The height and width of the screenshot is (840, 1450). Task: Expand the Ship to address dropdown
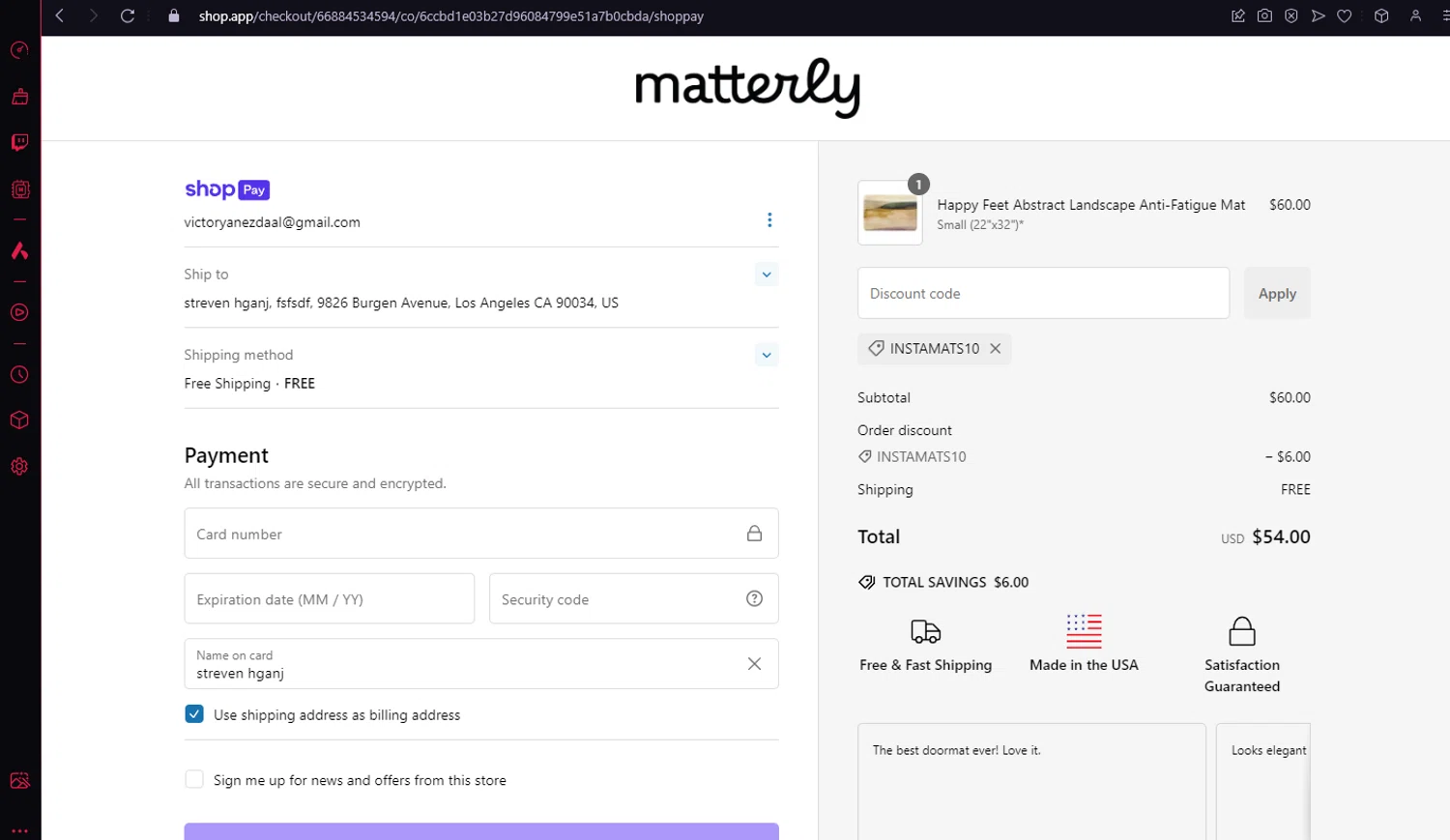point(767,275)
